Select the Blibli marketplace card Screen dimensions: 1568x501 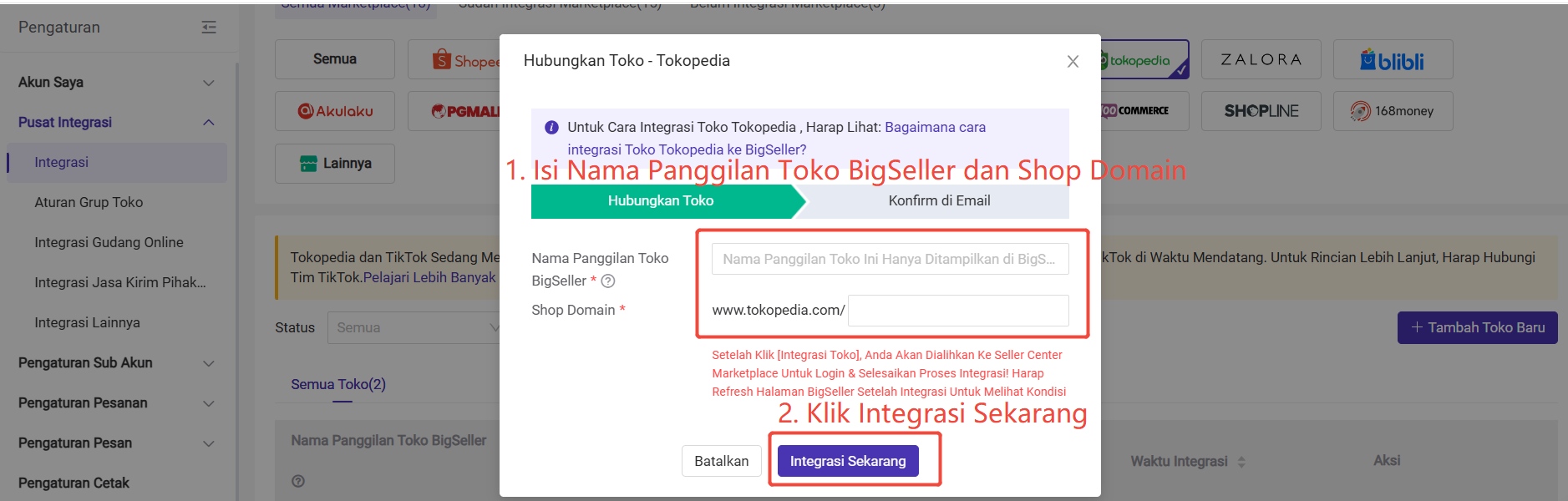(x=1393, y=59)
